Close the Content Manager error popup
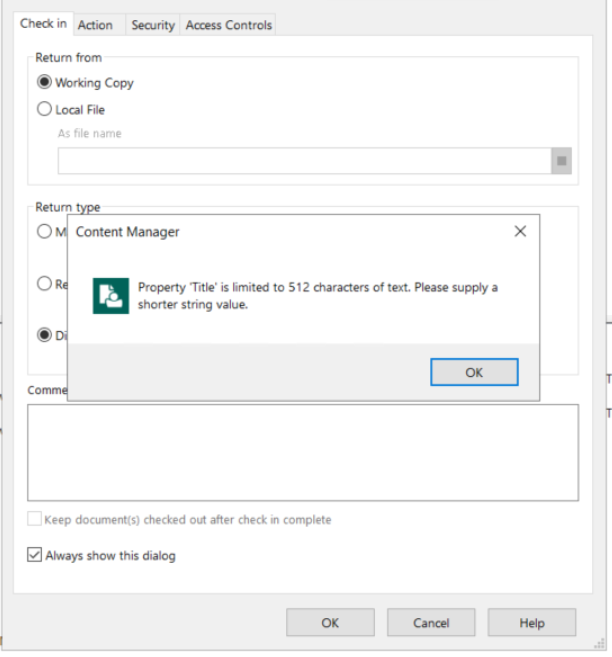This screenshot has height=657, width=612. [x=520, y=231]
